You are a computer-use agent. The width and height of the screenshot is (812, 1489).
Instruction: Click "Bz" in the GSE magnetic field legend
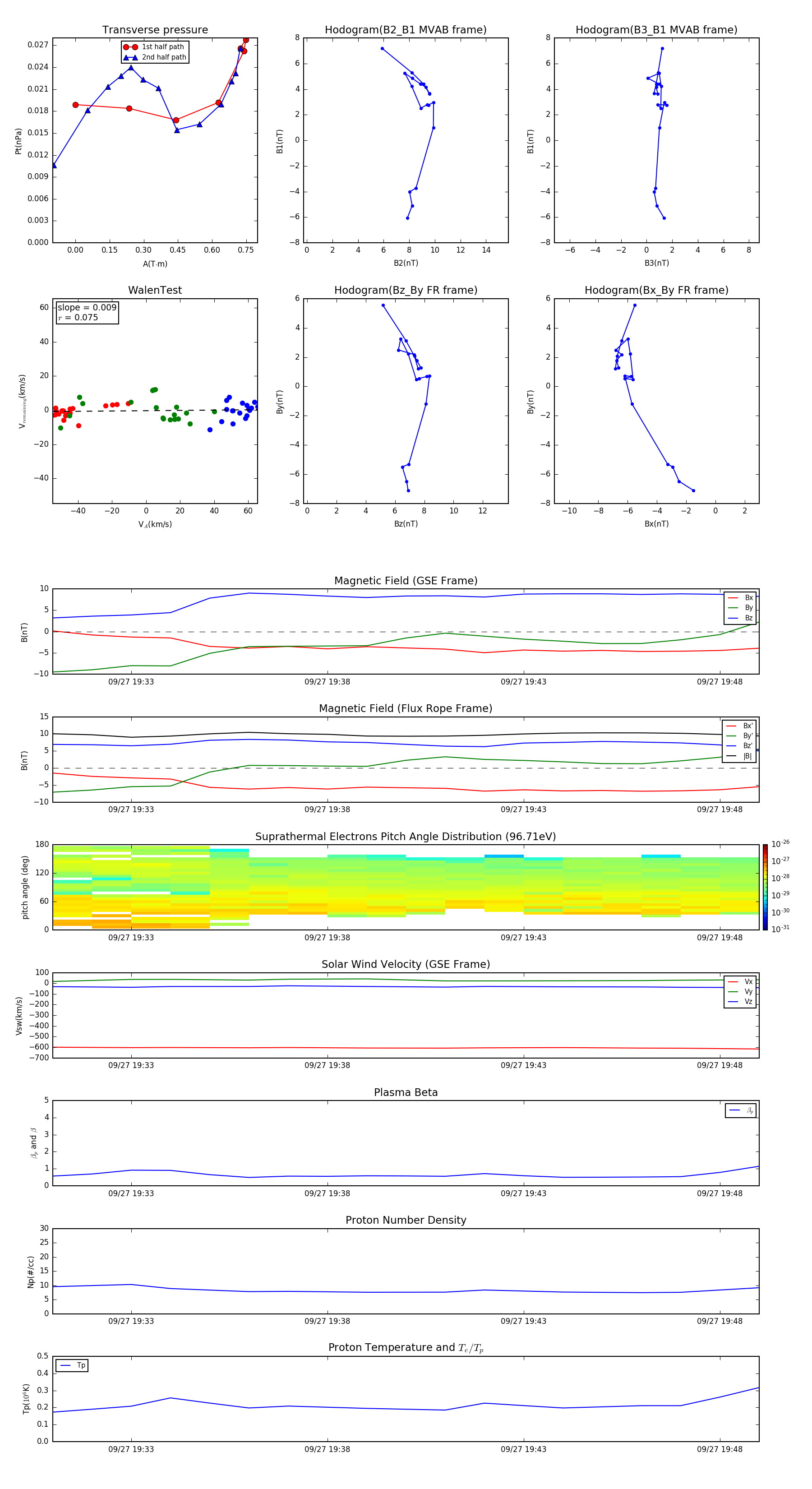[748, 619]
